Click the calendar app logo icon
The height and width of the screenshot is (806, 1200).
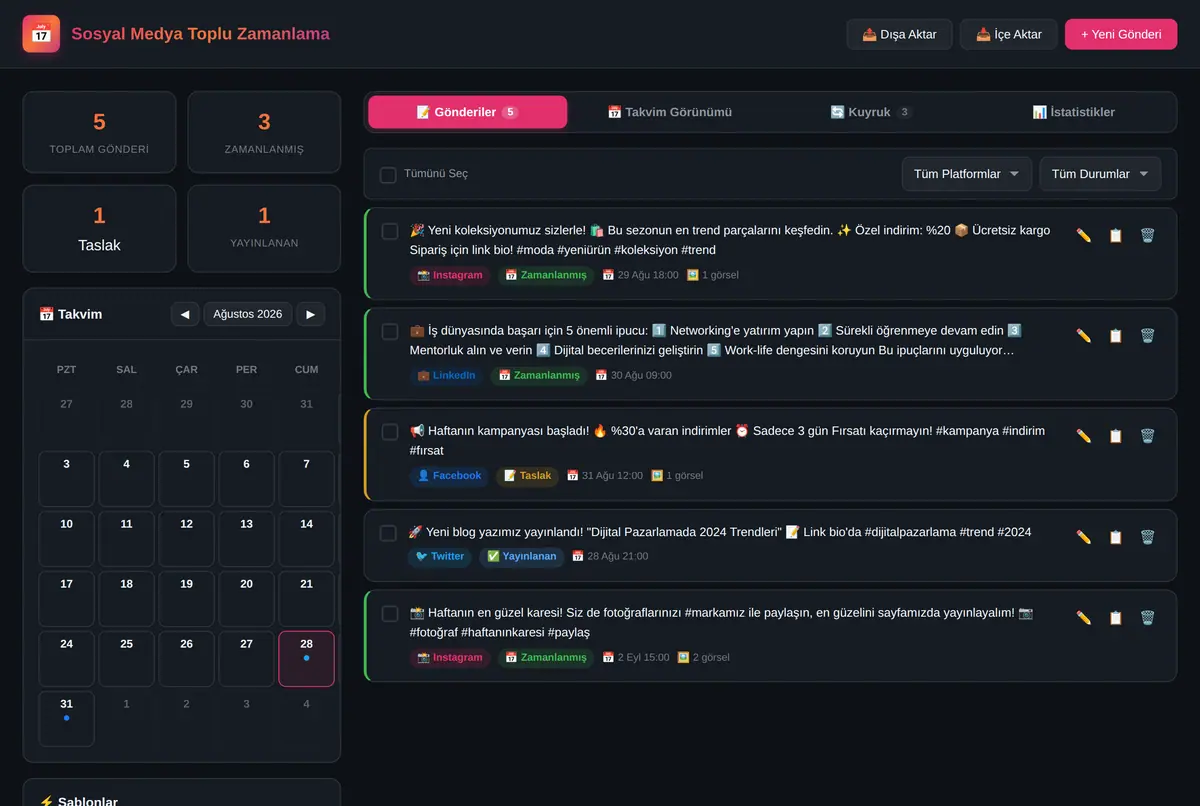tap(41, 34)
